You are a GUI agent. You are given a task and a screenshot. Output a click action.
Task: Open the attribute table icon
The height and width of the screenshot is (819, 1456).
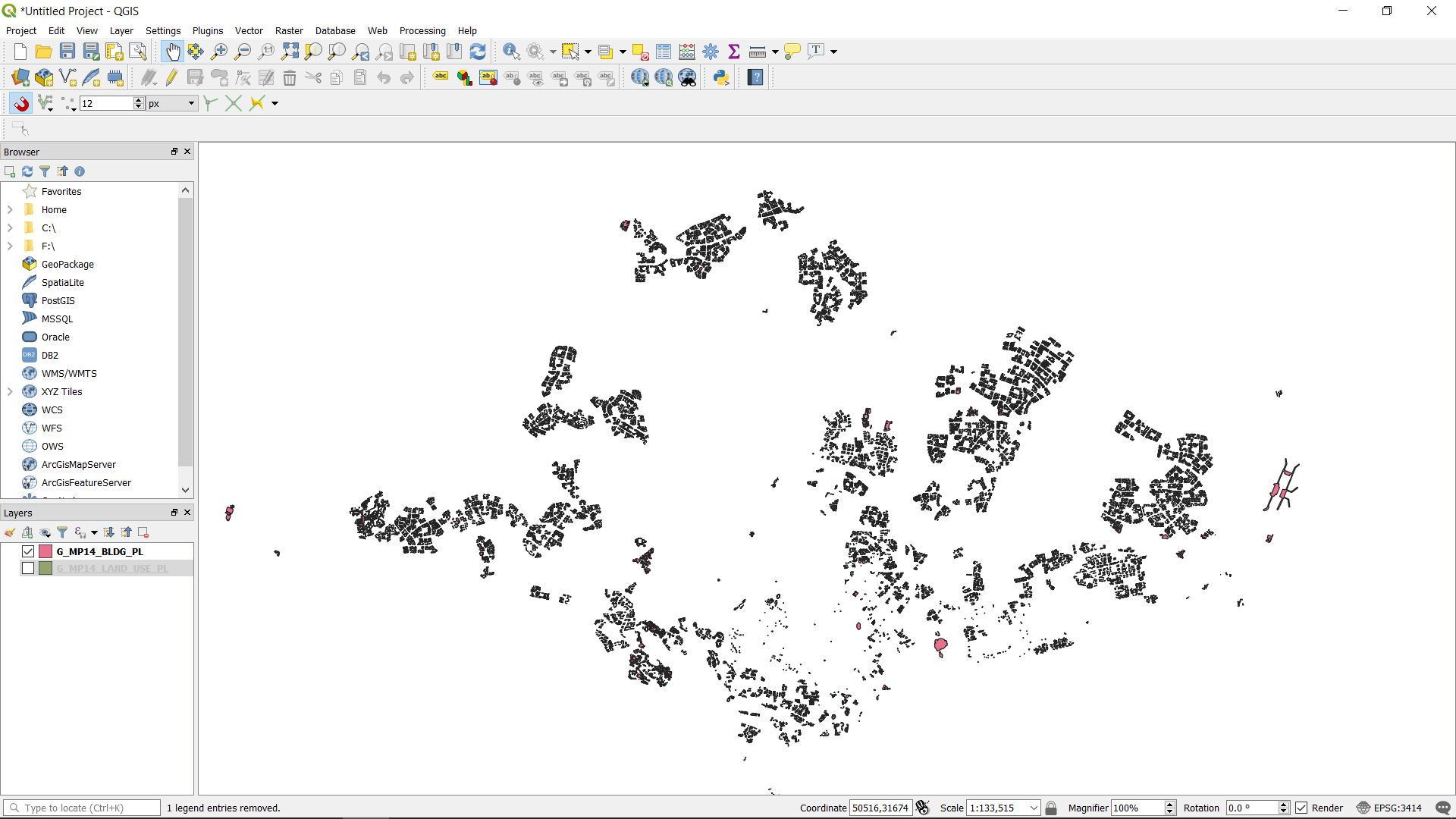click(x=664, y=52)
